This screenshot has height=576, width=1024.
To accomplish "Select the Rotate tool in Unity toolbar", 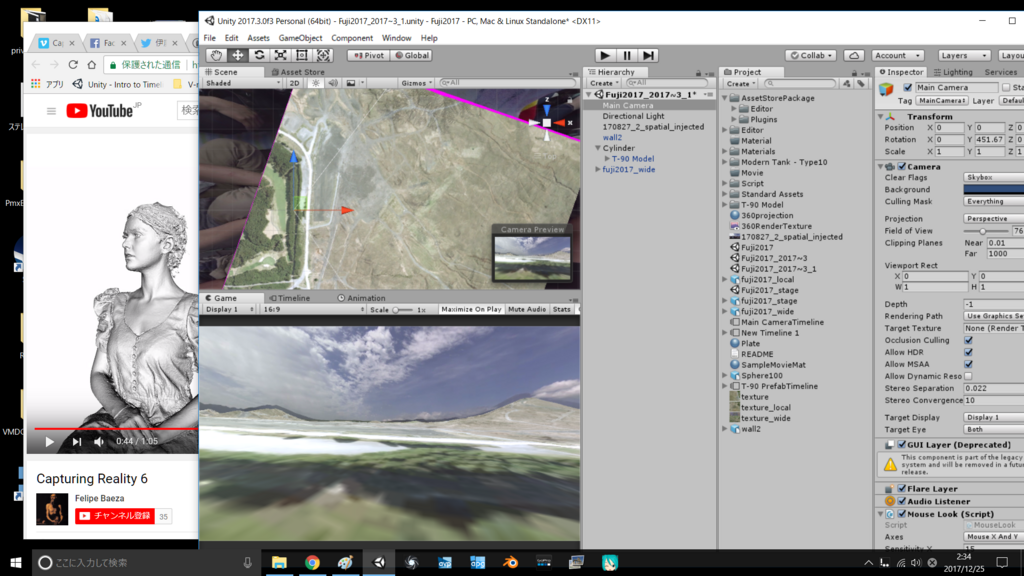I will 259,56.
